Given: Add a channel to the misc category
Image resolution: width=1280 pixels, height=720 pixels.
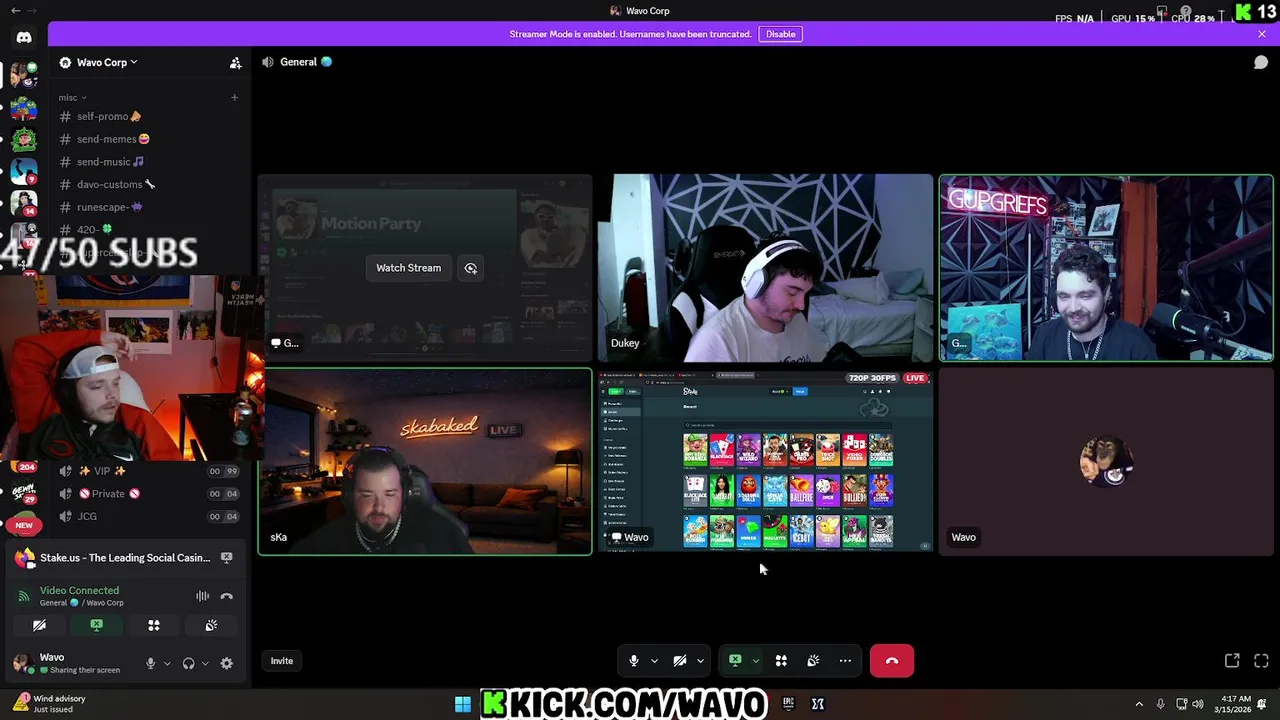Looking at the screenshot, I should [x=234, y=97].
